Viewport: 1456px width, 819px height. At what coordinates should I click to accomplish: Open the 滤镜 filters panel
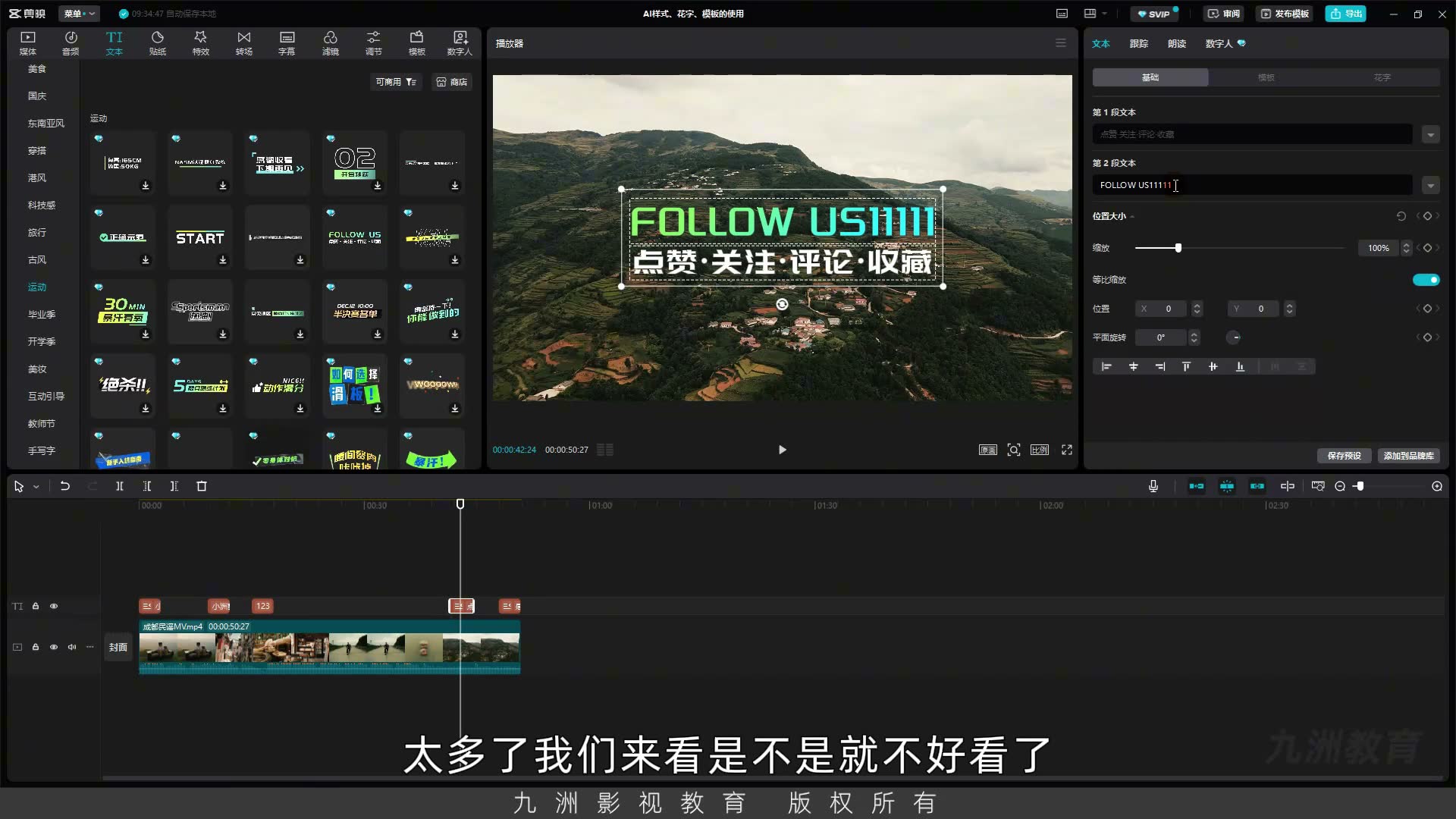[330, 43]
